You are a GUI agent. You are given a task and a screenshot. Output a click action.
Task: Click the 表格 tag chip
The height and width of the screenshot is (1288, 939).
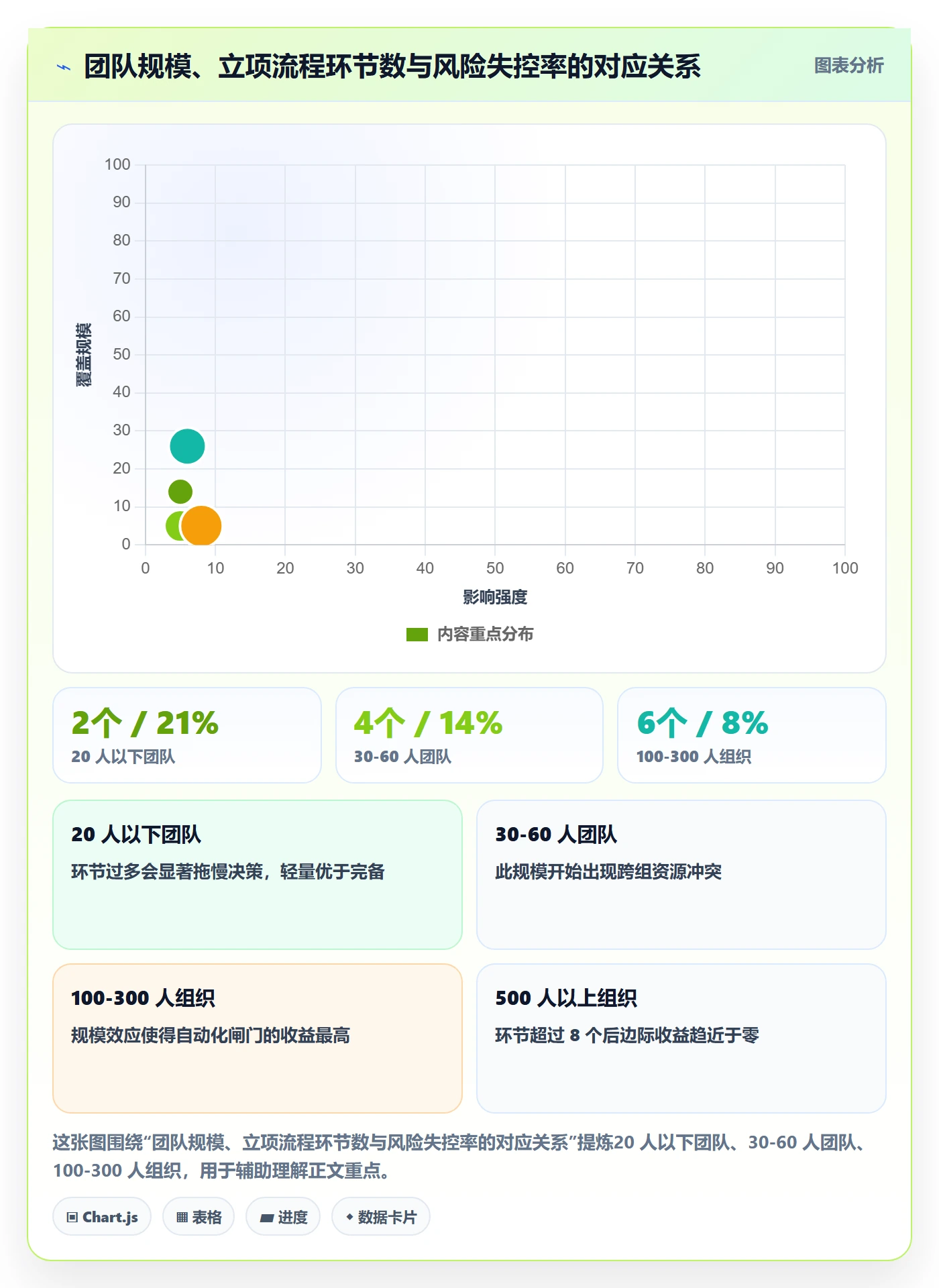(199, 1217)
